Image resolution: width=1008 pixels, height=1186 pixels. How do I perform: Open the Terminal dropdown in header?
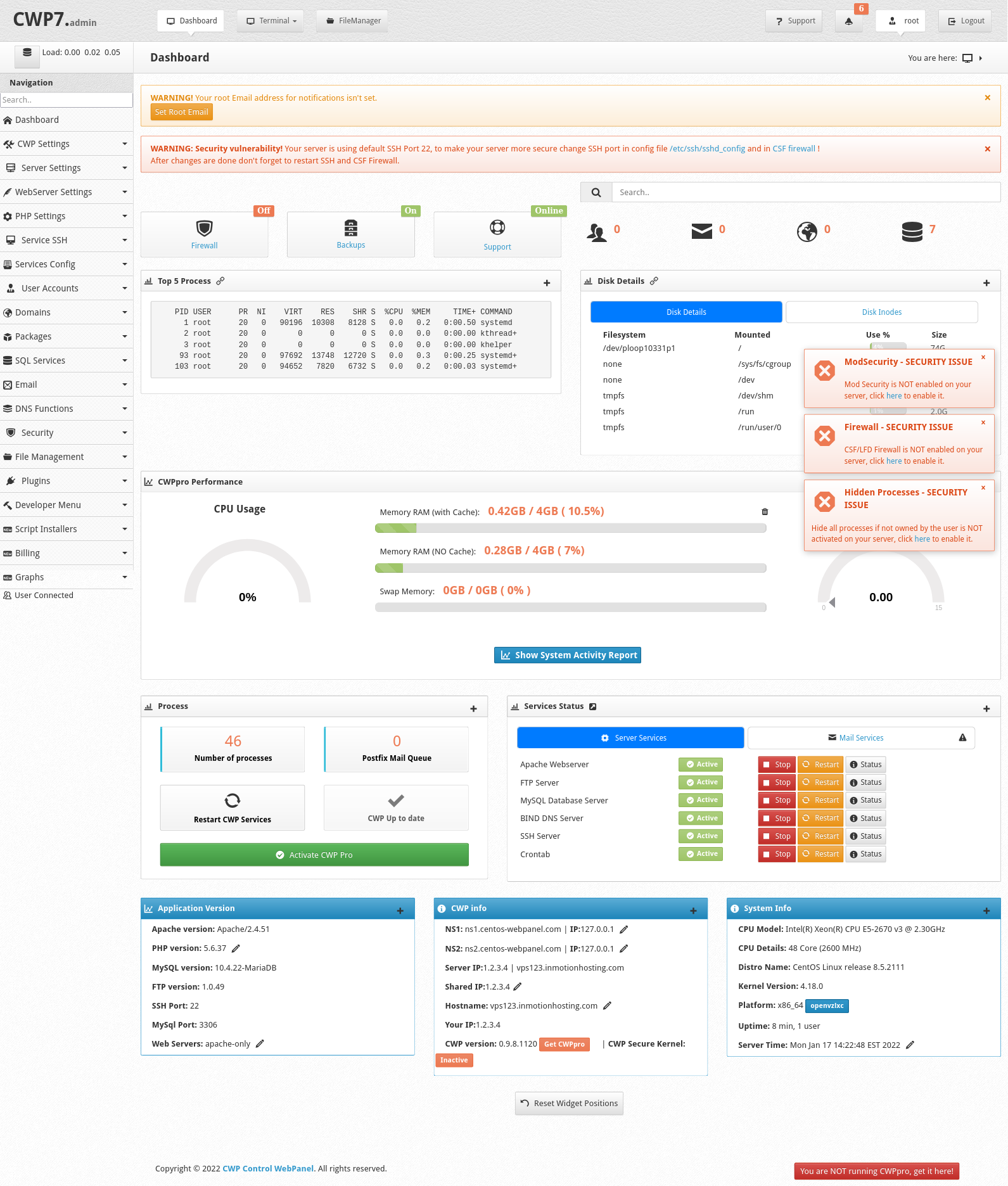(271, 21)
